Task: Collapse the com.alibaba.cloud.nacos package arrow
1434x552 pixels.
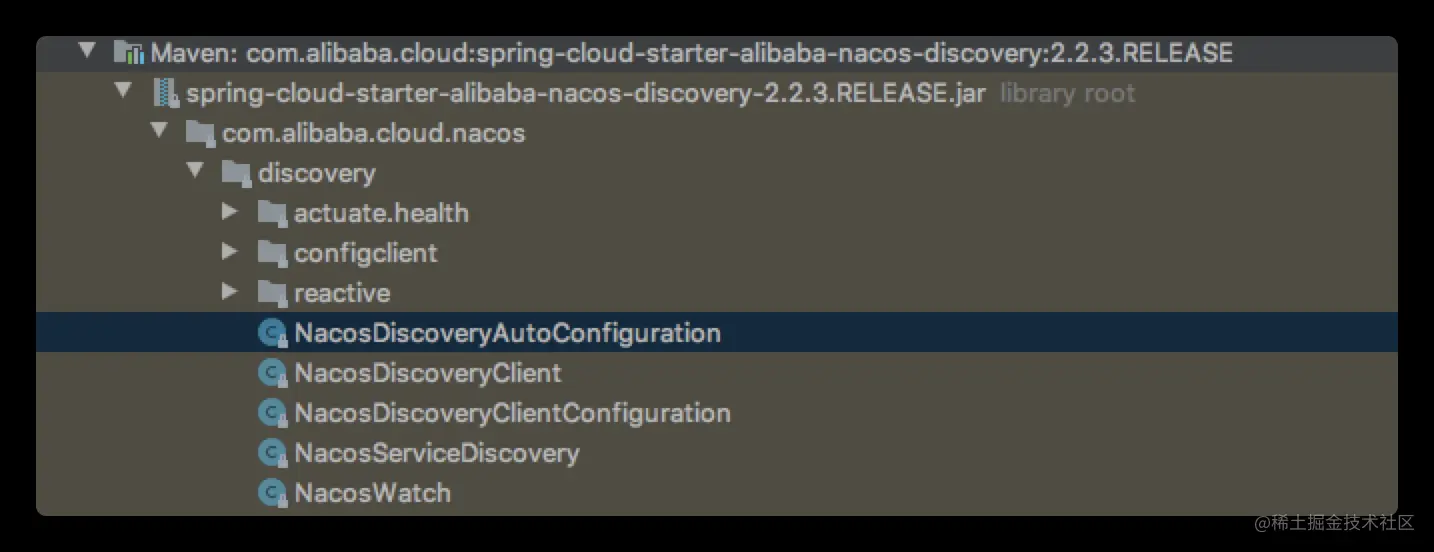Action: (x=159, y=130)
